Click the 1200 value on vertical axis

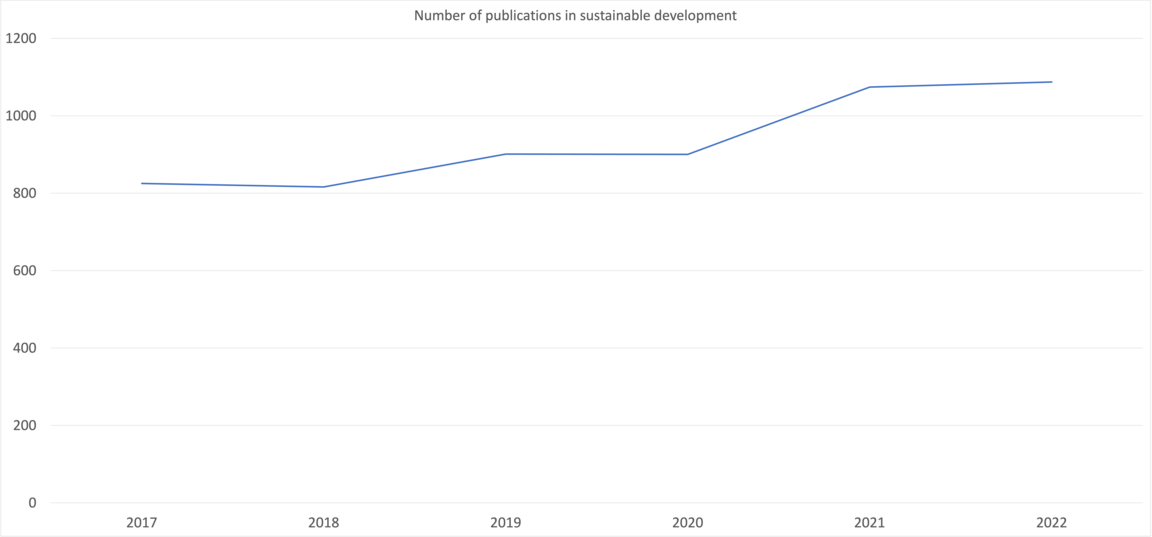20,39
